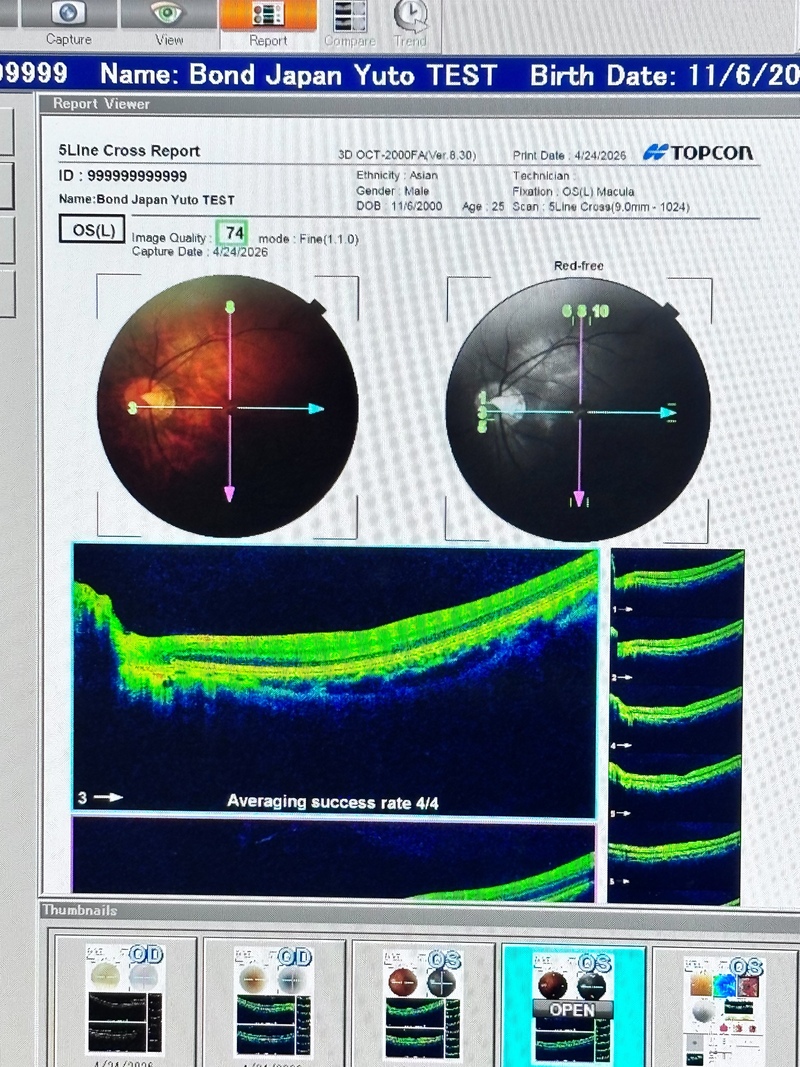Viewport: 800px width, 1067px height.
Task: Click the magenta arrowhead on color fundus
Action: pyautogui.click(x=229, y=494)
